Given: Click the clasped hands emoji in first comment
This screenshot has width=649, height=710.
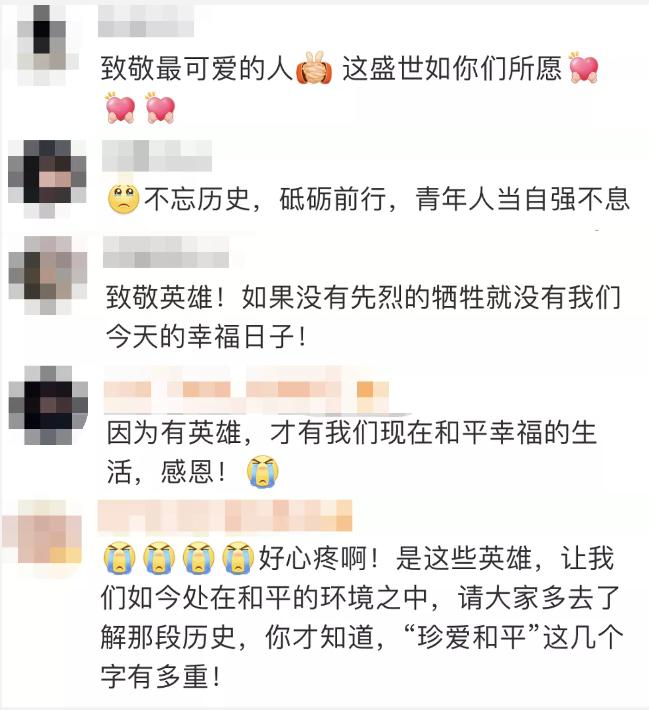Looking at the screenshot, I should [314, 68].
